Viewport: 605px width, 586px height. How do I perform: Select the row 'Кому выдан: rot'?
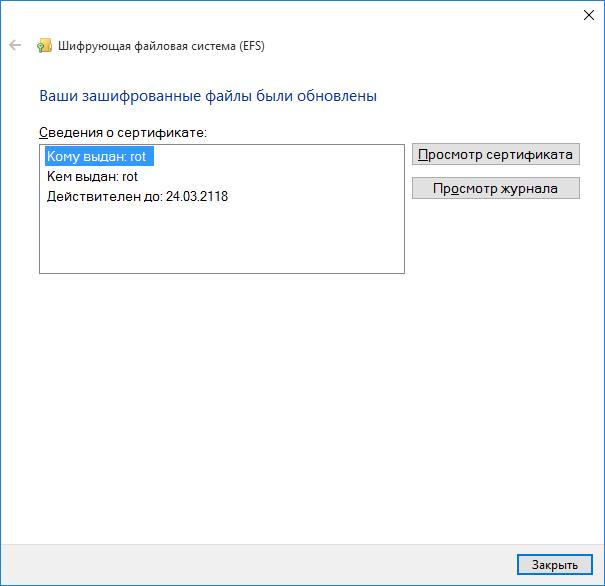point(99,156)
